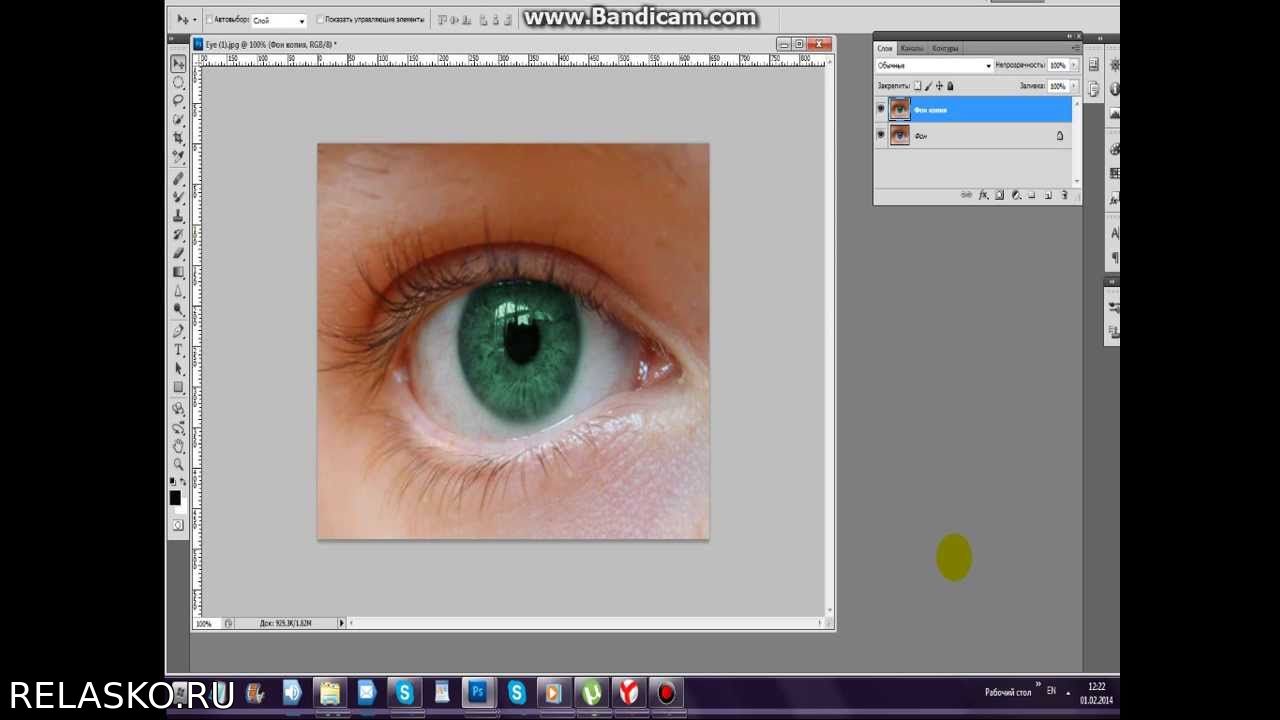This screenshot has height=720, width=1280.
Task: Switch to the 'Контуры' tab
Action: [x=944, y=48]
